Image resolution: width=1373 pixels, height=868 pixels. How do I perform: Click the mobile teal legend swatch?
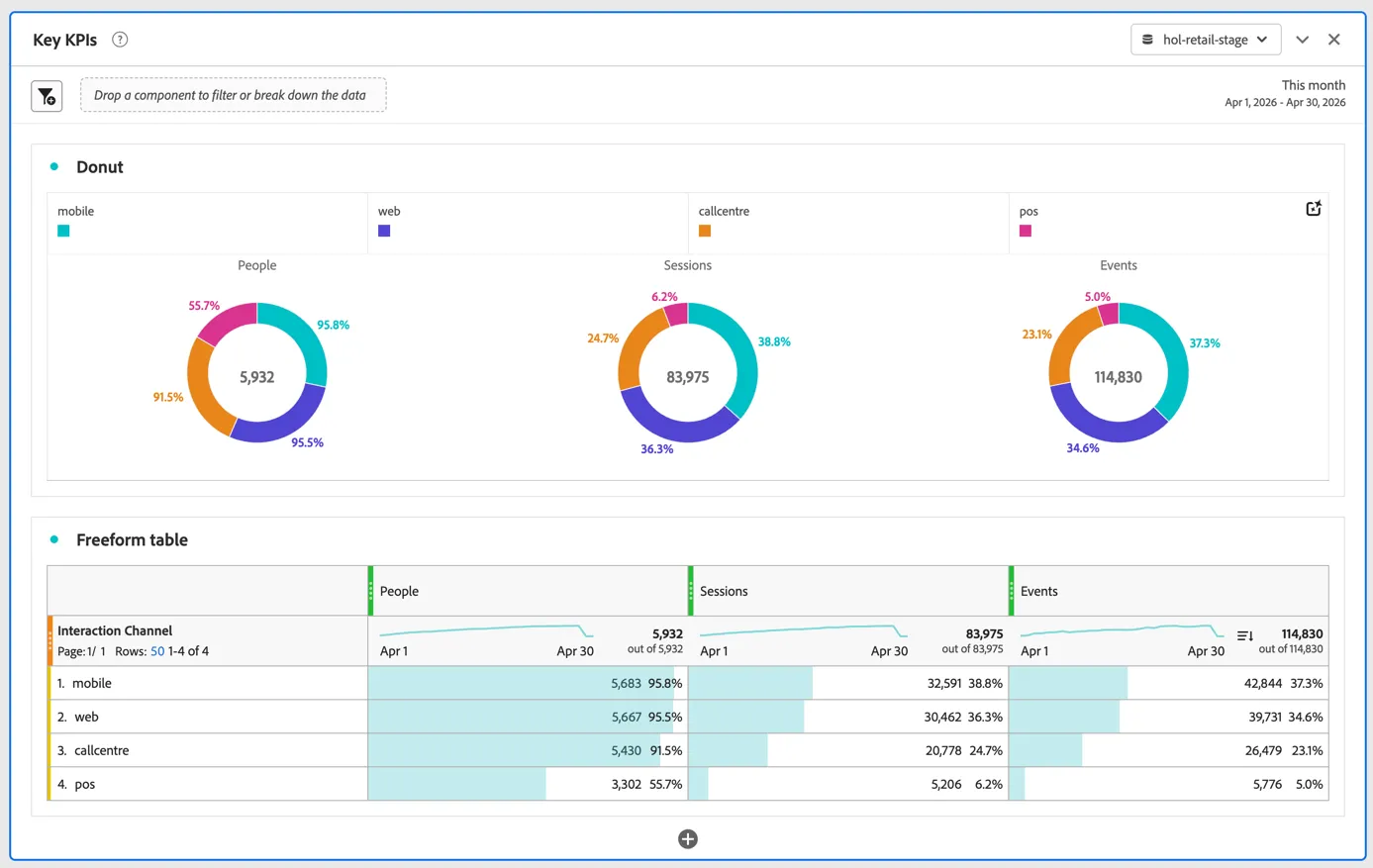point(63,231)
